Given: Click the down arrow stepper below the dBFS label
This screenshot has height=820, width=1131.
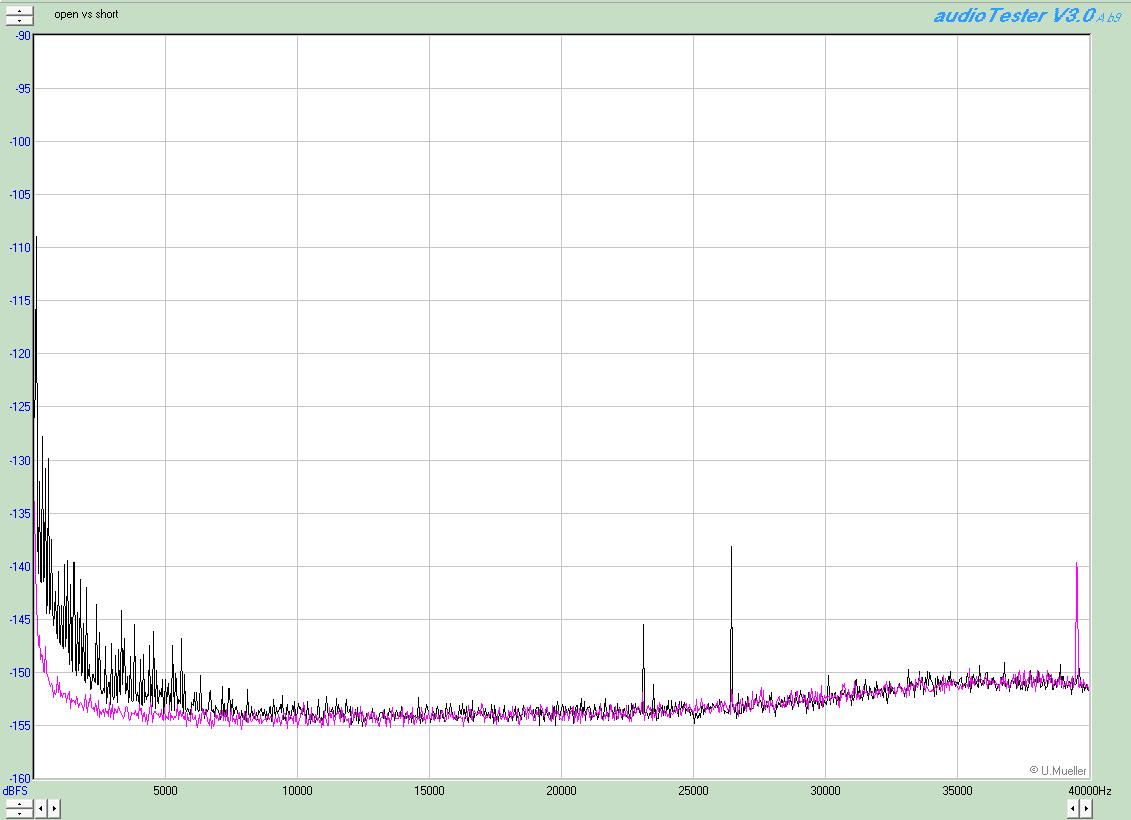Looking at the screenshot, I should [19, 814].
